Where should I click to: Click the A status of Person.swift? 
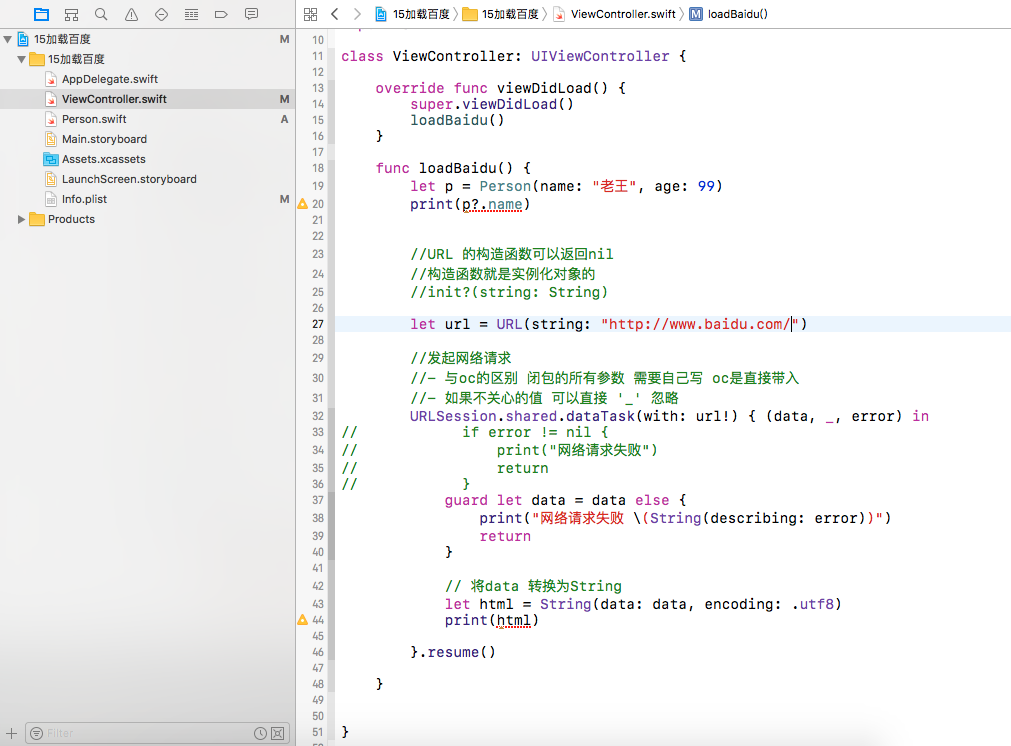[284, 119]
